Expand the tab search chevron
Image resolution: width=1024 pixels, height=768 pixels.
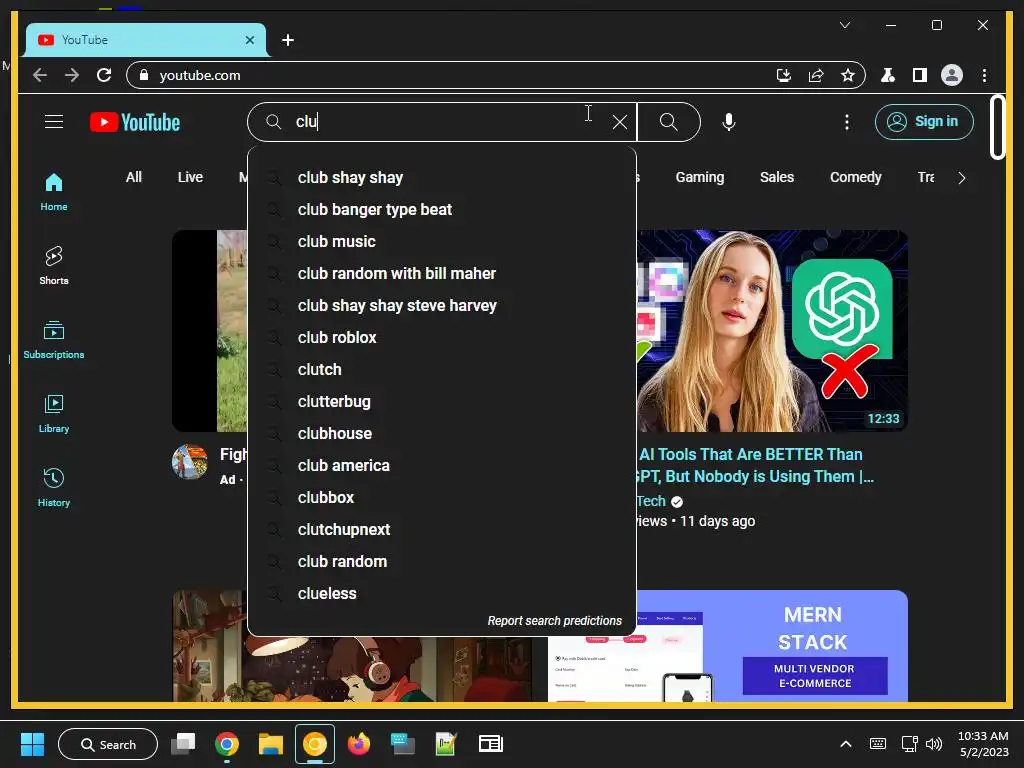pos(844,25)
